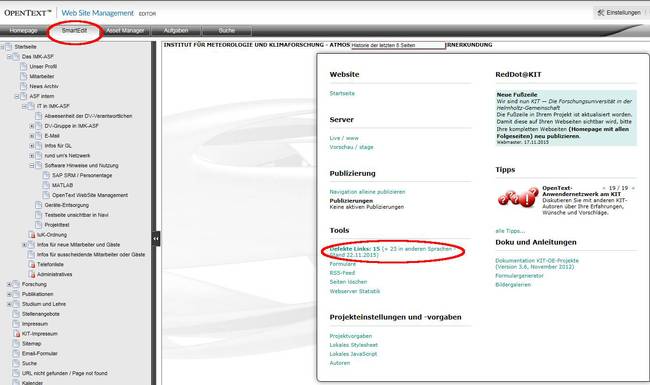Select URL nicht gefunden / Page not found item
650x385 pixels.
(64, 373)
